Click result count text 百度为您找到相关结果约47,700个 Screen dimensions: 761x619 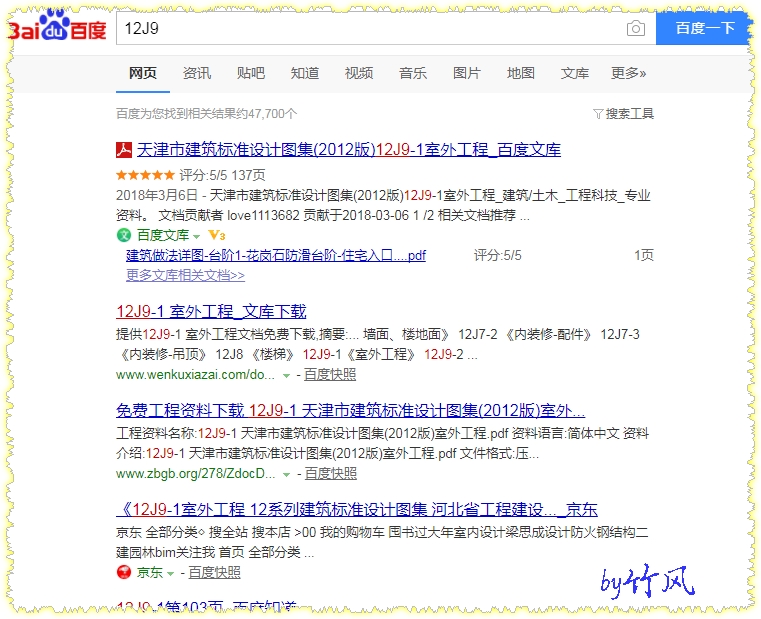click(206, 114)
